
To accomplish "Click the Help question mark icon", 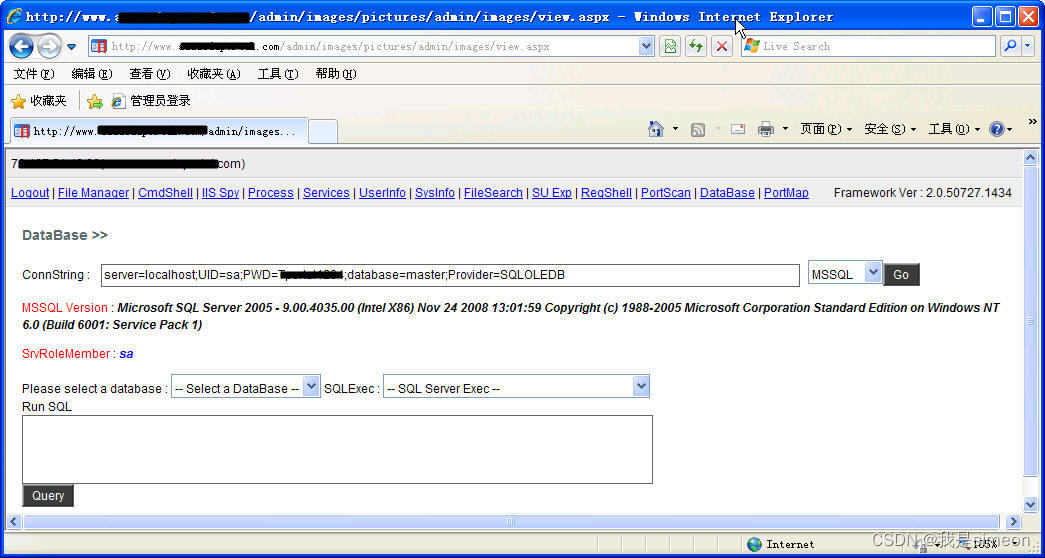I will [997, 129].
